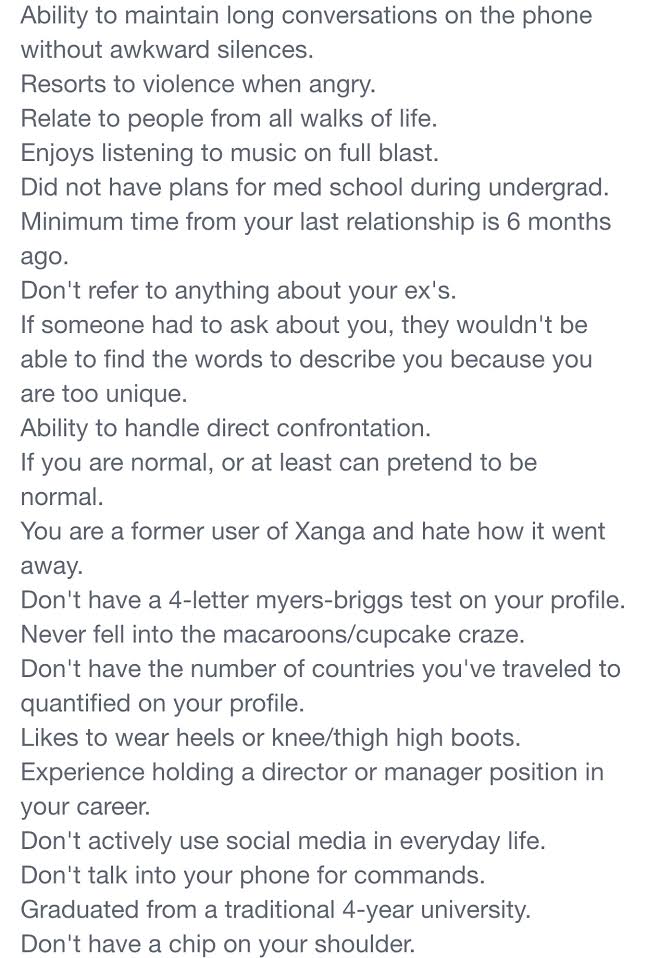Tap the sentence starting 'If someone had to ask'

[x=301, y=324]
